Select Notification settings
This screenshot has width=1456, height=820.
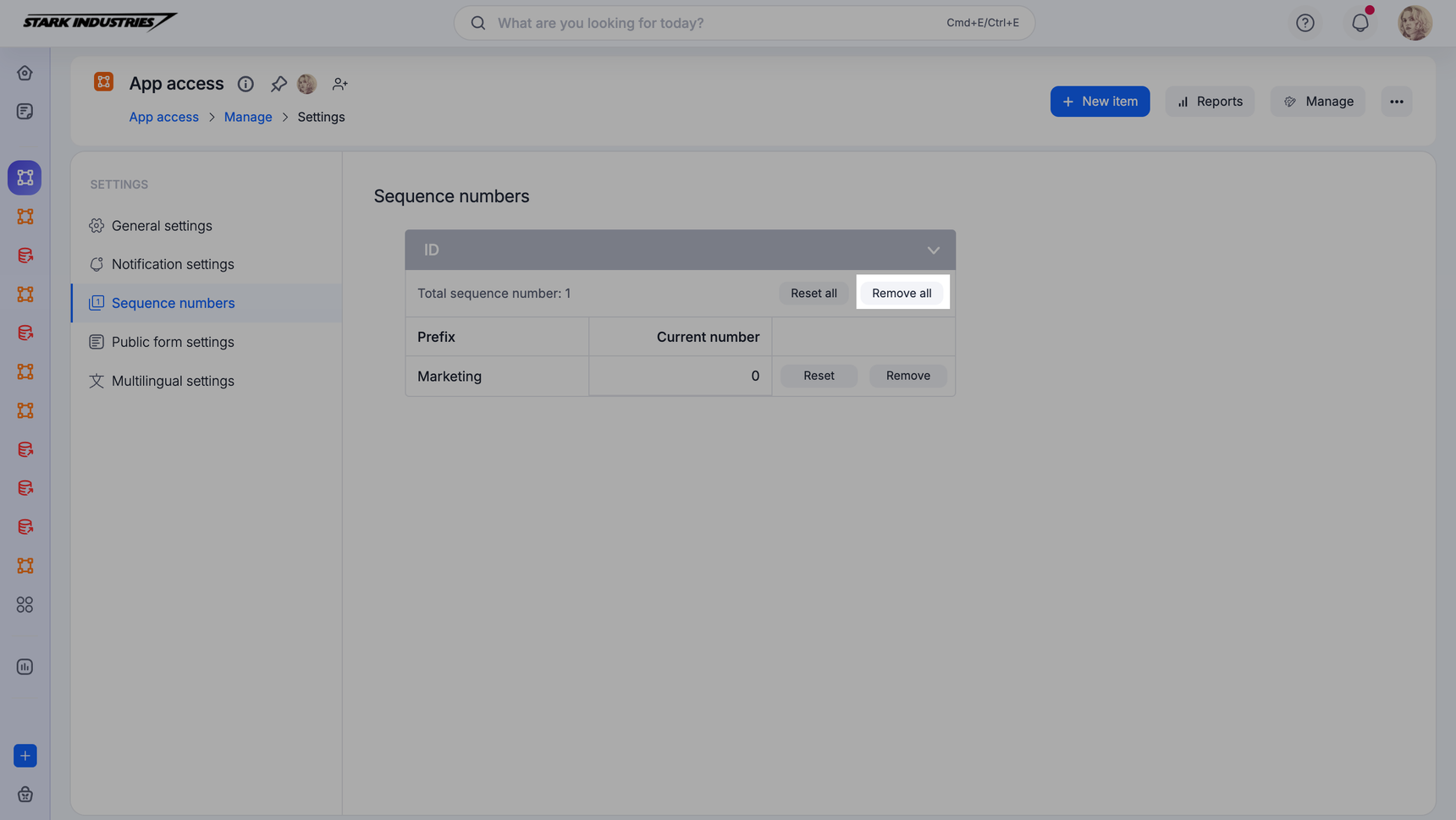[x=173, y=264]
